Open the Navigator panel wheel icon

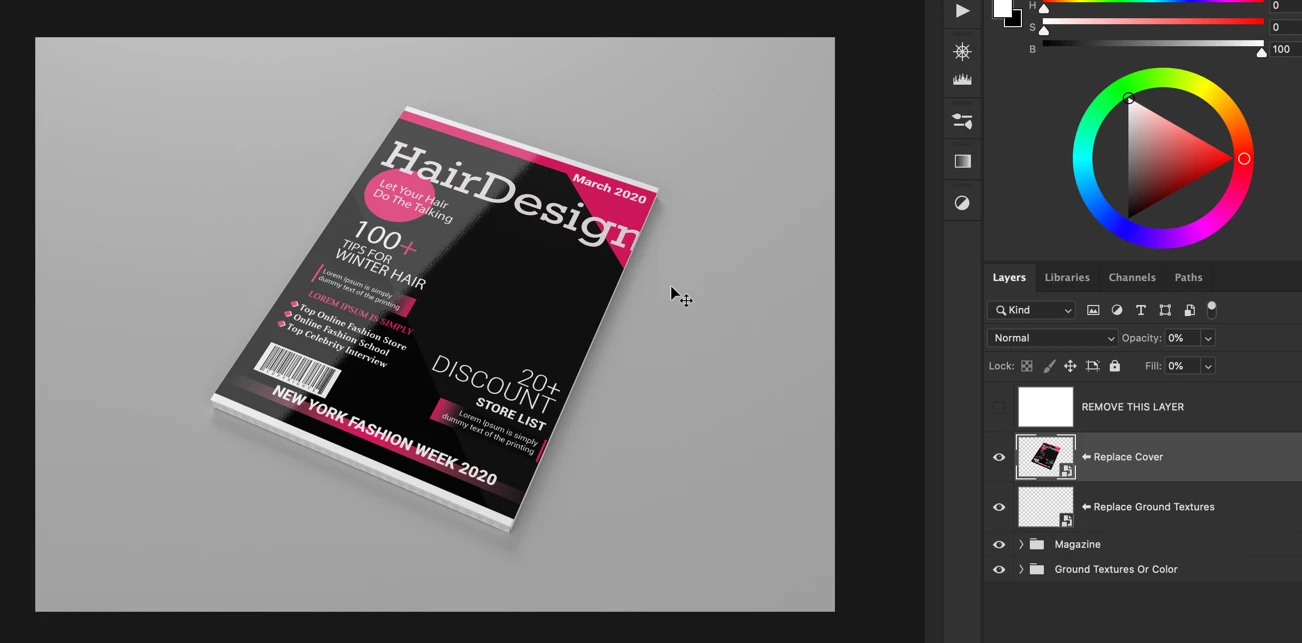962,51
